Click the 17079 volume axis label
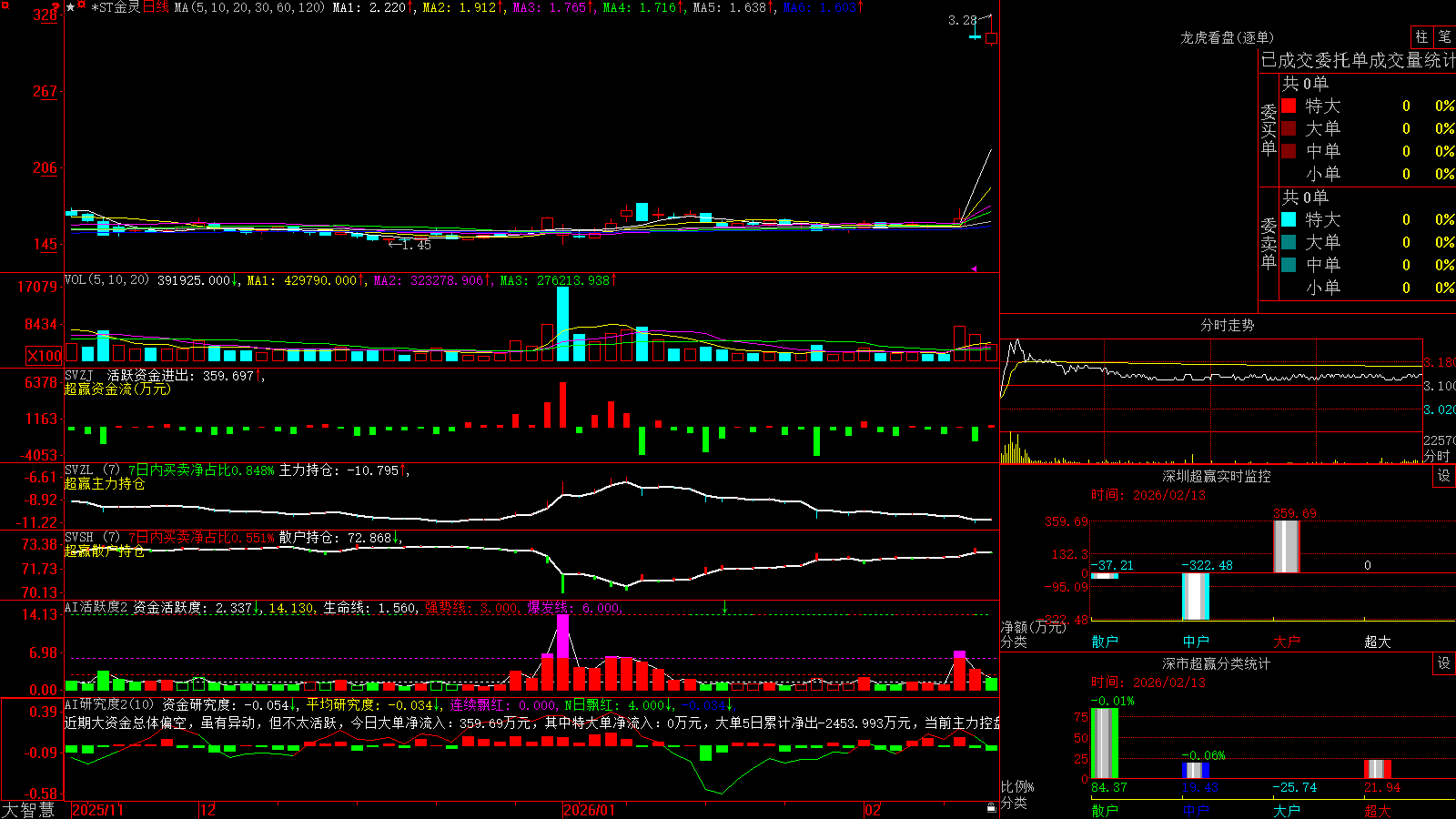The height and width of the screenshot is (819, 1456). click(x=37, y=287)
